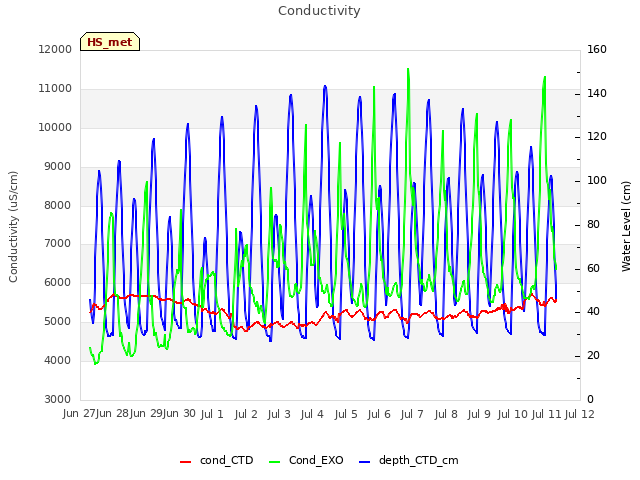Image resolution: width=640 pixels, height=480 pixels.
Task: Click the Jul 6 date label
Action: click(x=379, y=414)
